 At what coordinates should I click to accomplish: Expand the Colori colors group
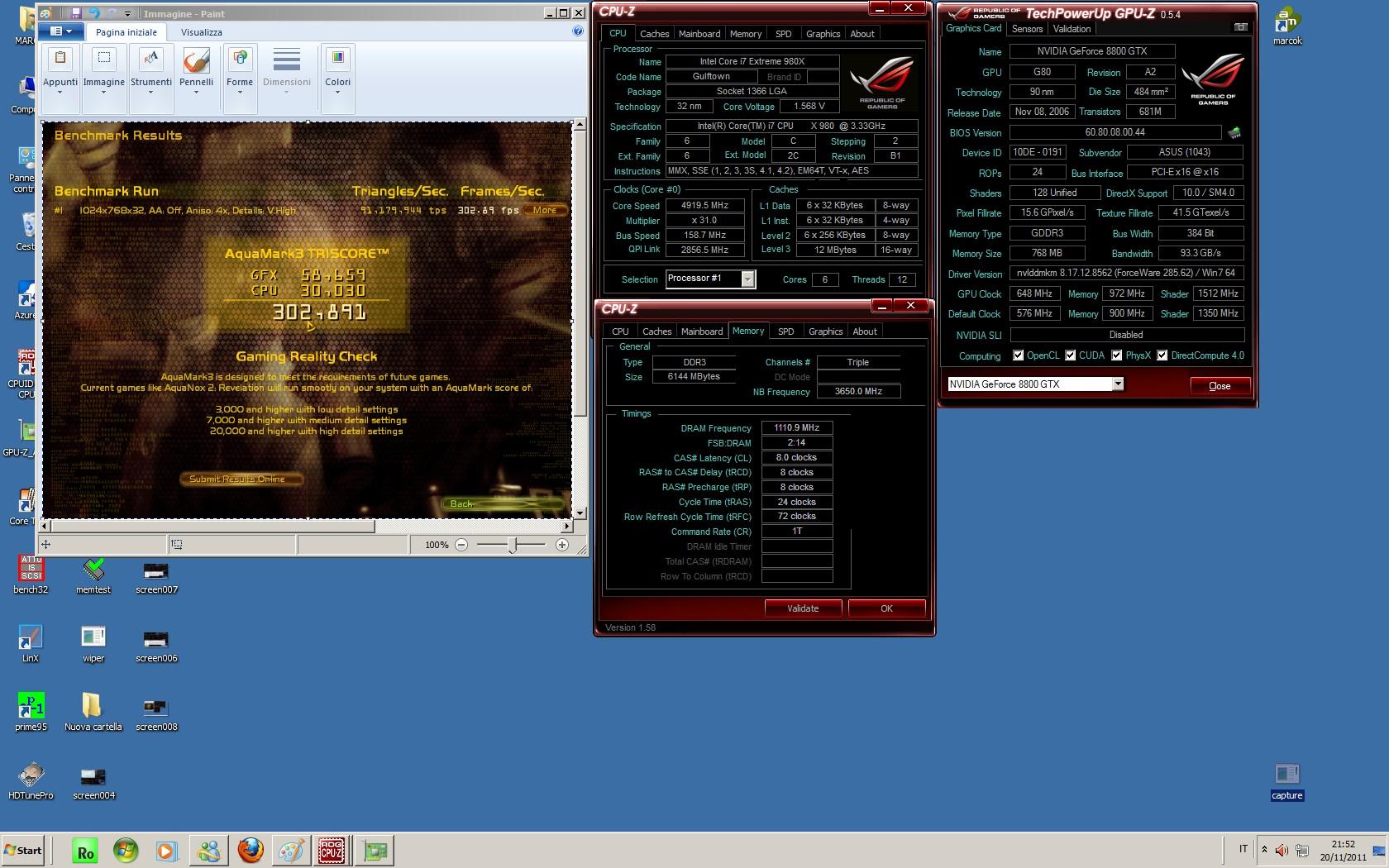337,79
